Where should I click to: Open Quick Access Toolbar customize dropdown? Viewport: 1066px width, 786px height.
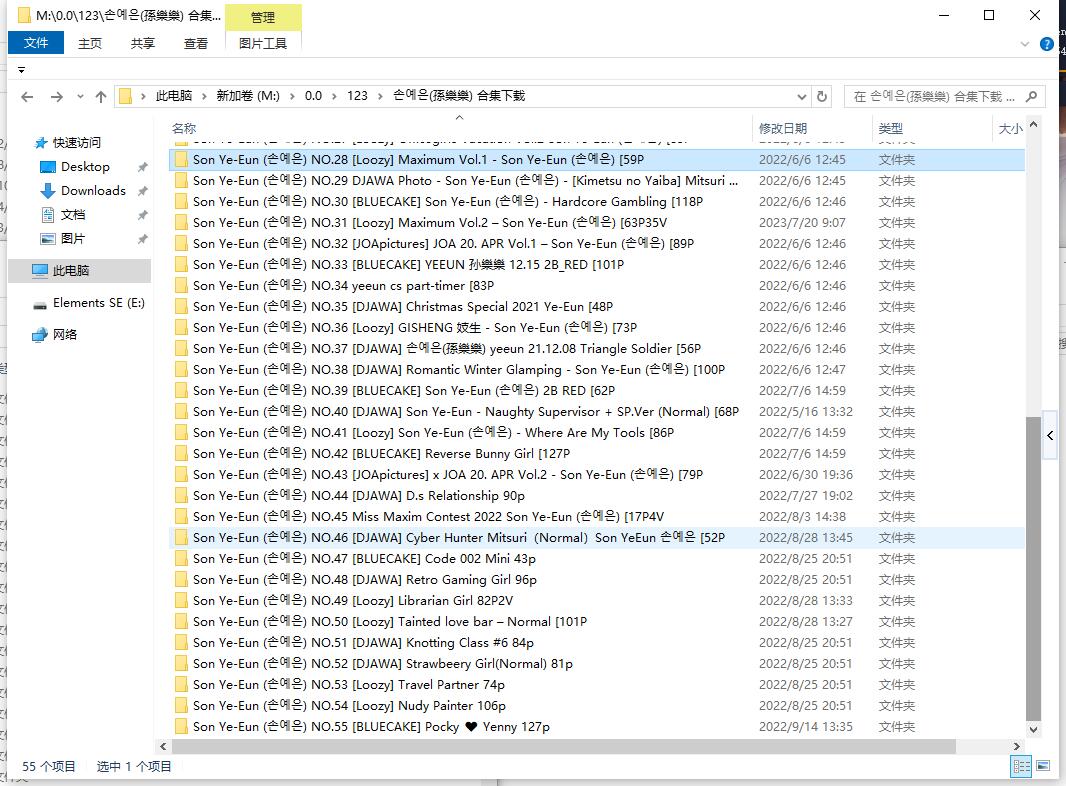point(22,70)
